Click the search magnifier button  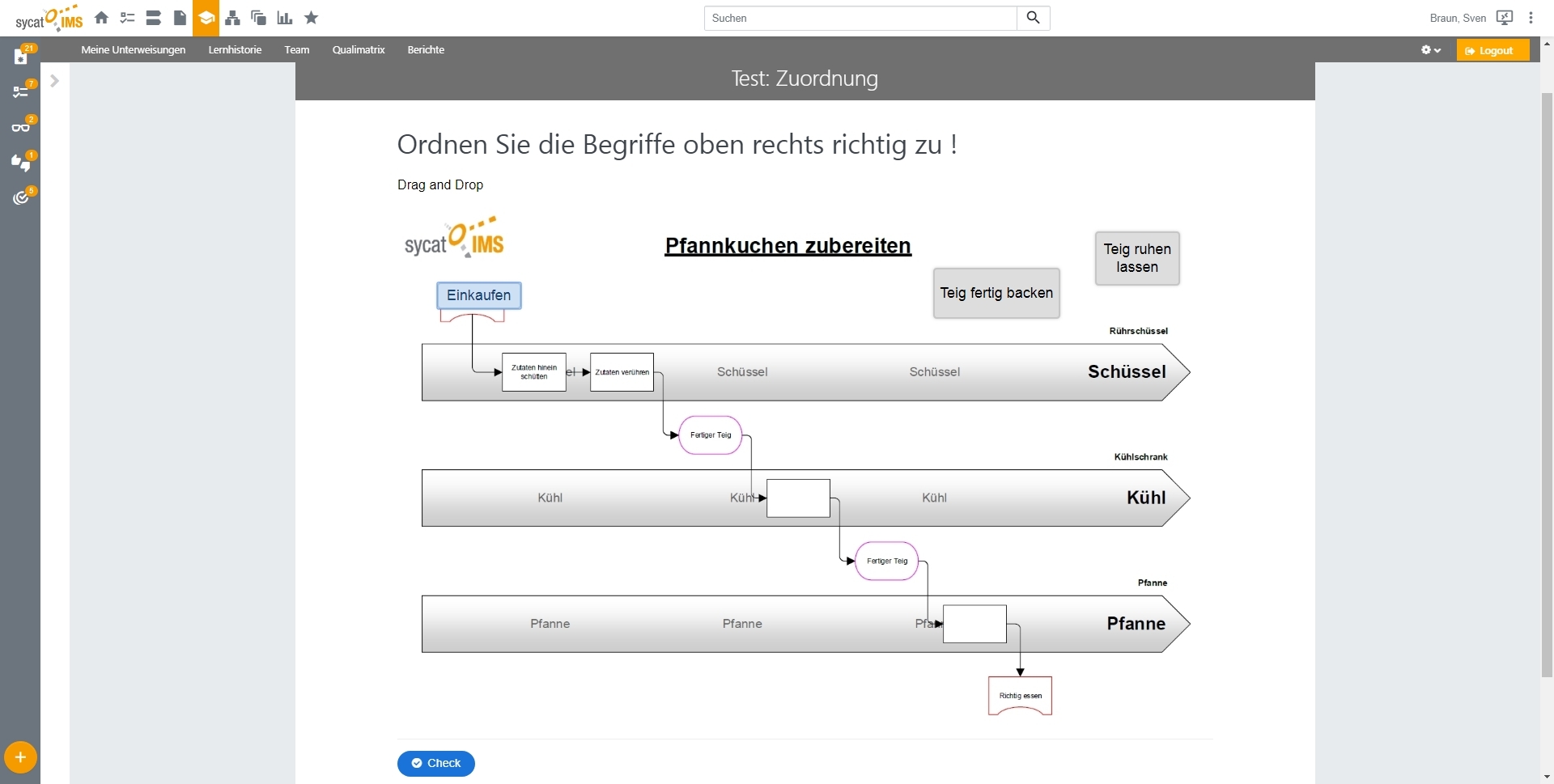[1034, 18]
